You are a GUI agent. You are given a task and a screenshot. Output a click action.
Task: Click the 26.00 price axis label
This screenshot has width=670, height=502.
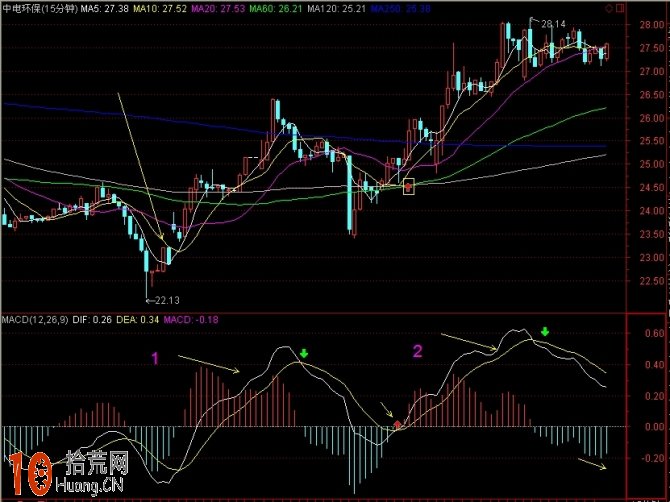point(652,118)
